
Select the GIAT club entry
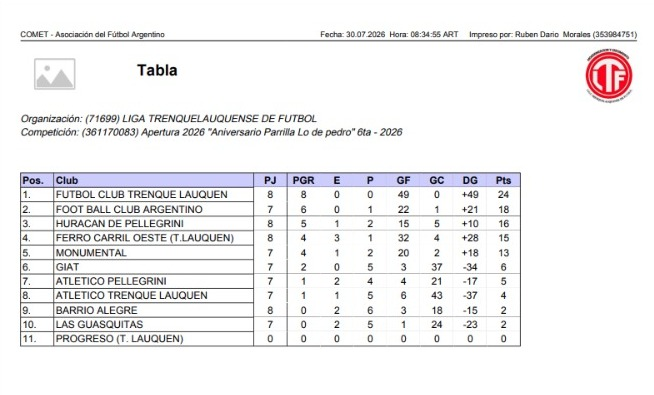point(67,267)
